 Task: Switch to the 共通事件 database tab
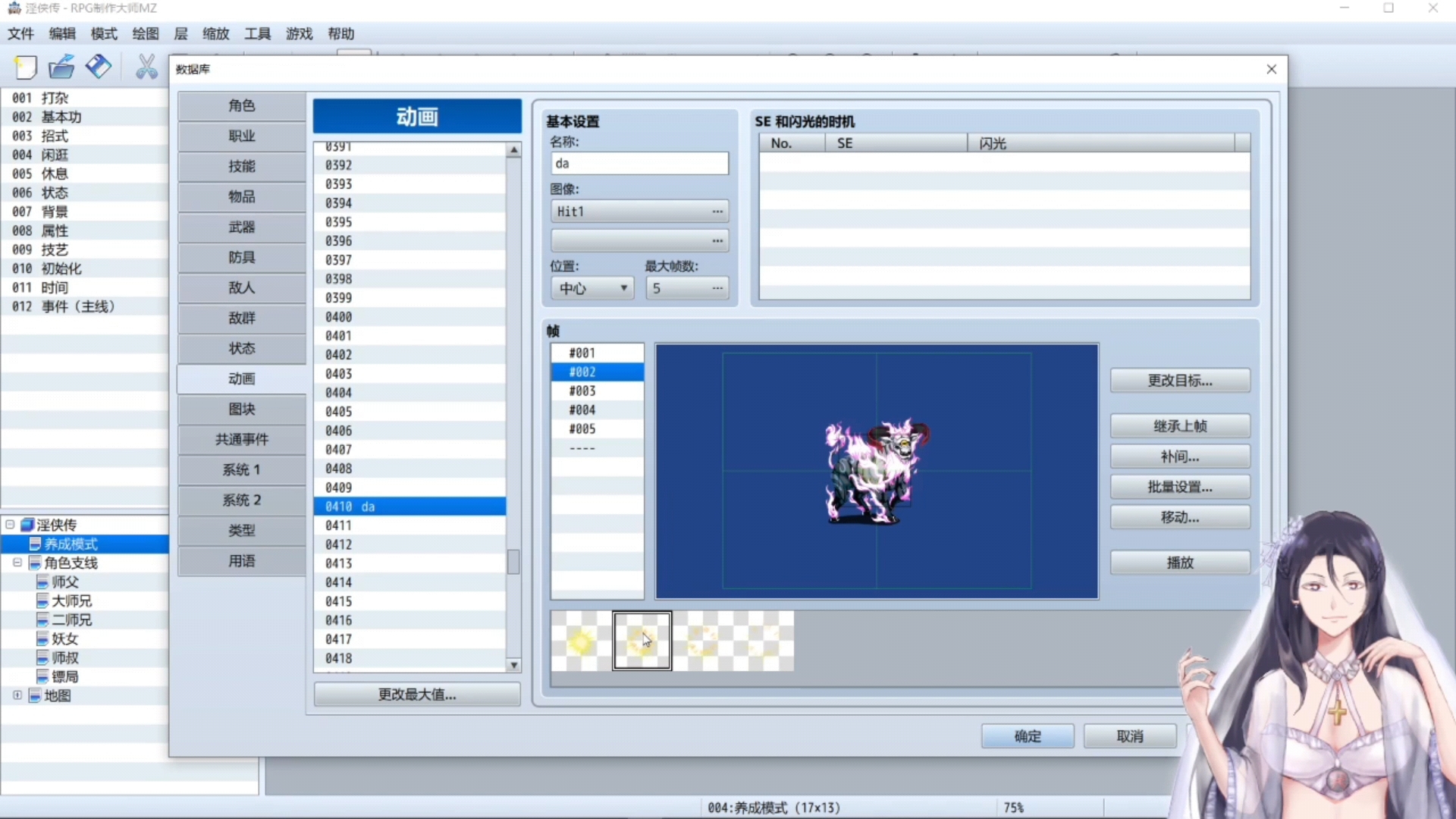click(242, 439)
